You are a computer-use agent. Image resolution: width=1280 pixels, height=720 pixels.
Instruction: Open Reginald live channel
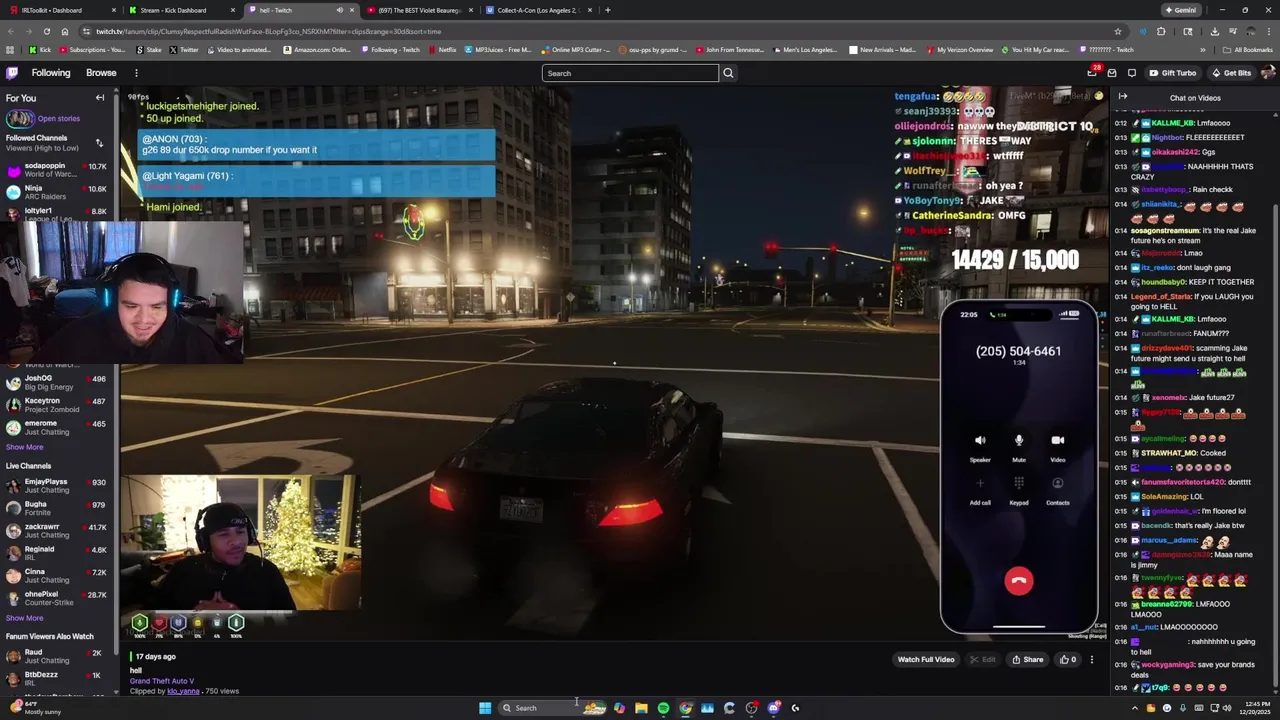click(x=57, y=553)
